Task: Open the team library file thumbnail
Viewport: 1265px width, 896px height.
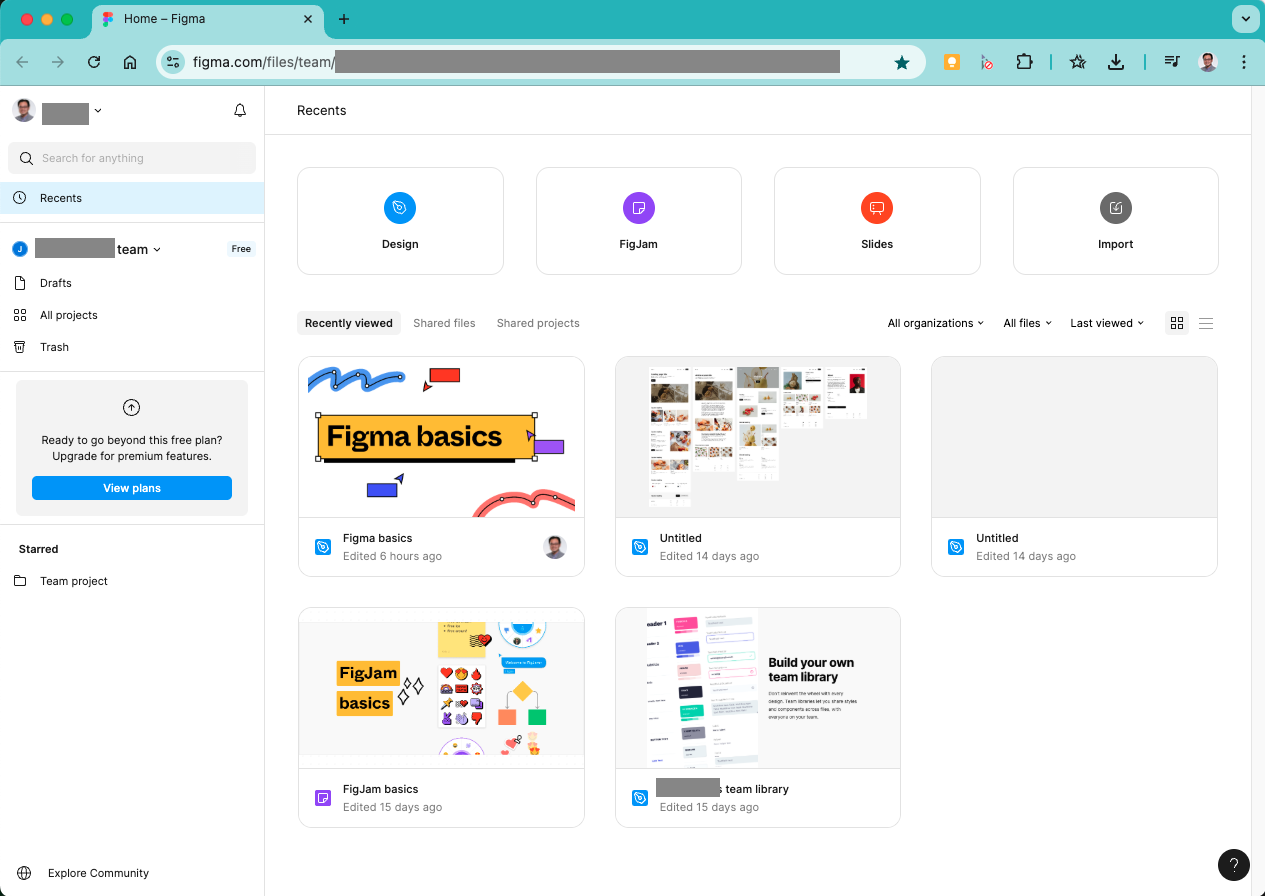Action: coord(758,688)
